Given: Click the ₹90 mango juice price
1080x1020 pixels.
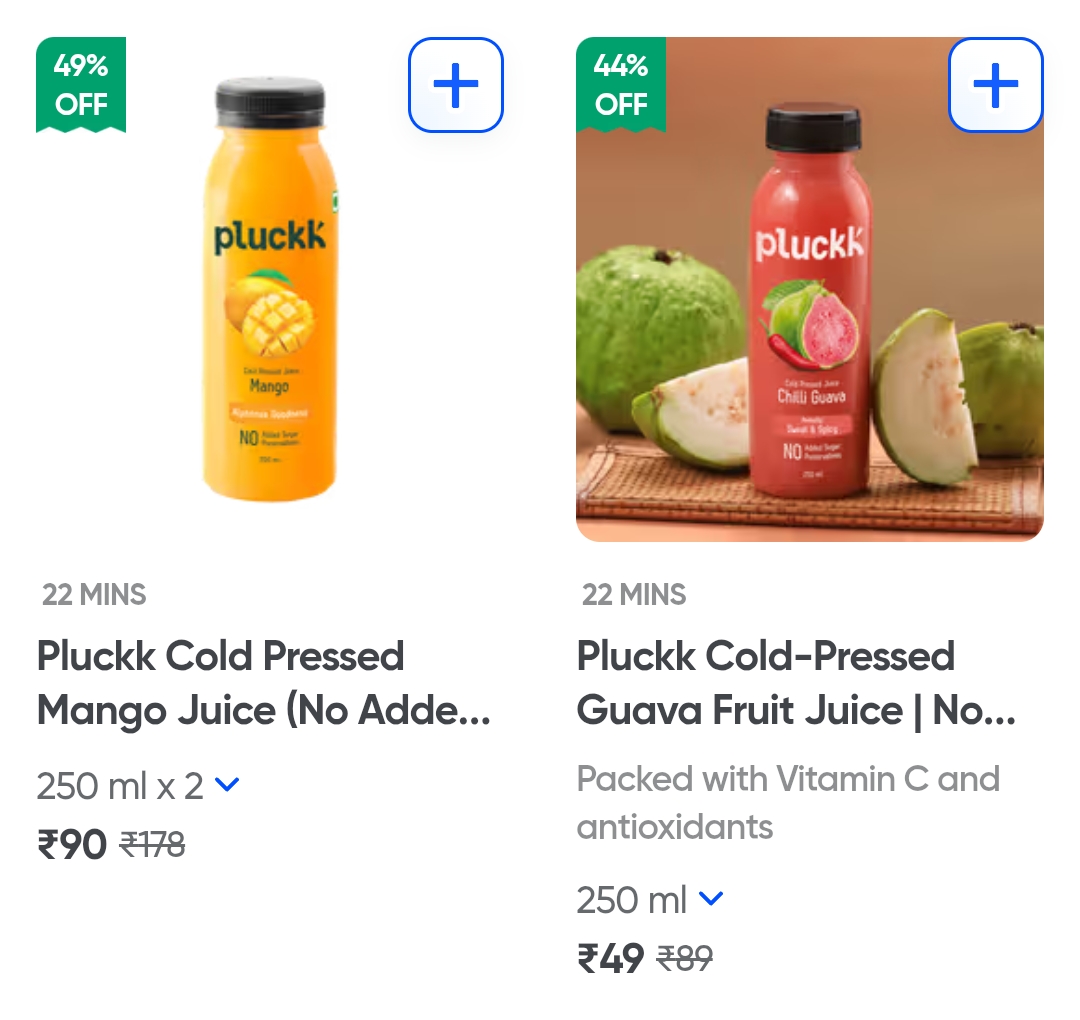Looking at the screenshot, I should 72,845.
